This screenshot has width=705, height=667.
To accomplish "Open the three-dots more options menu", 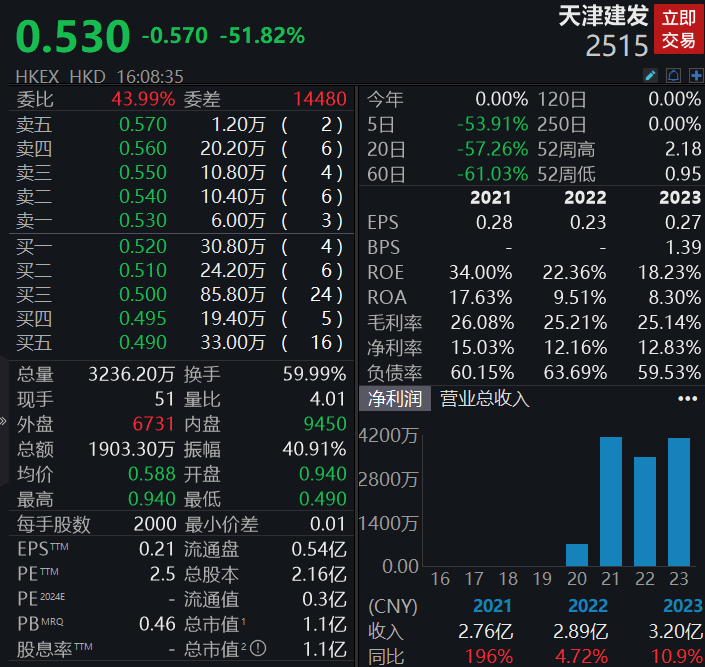I will 687,398.
